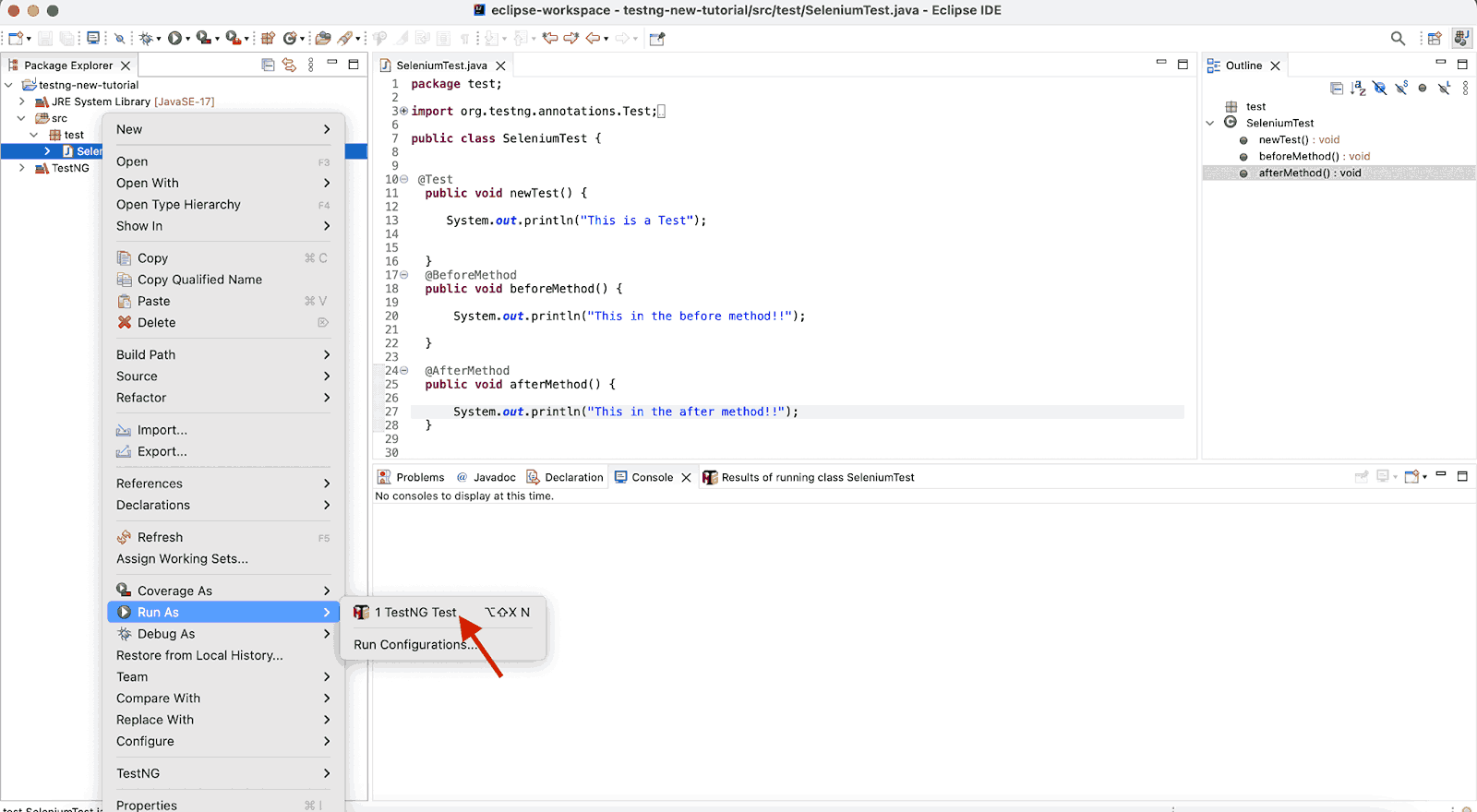Click the Search flashlight toolbar icon

345,38
